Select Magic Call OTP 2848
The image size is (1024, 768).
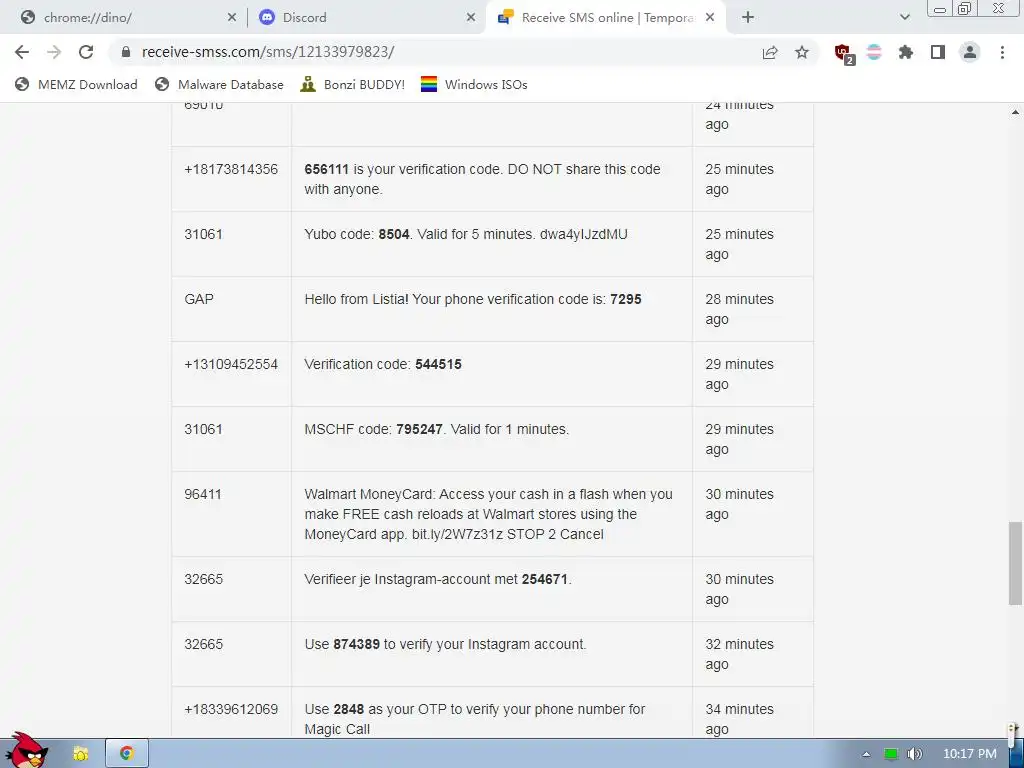349,709
